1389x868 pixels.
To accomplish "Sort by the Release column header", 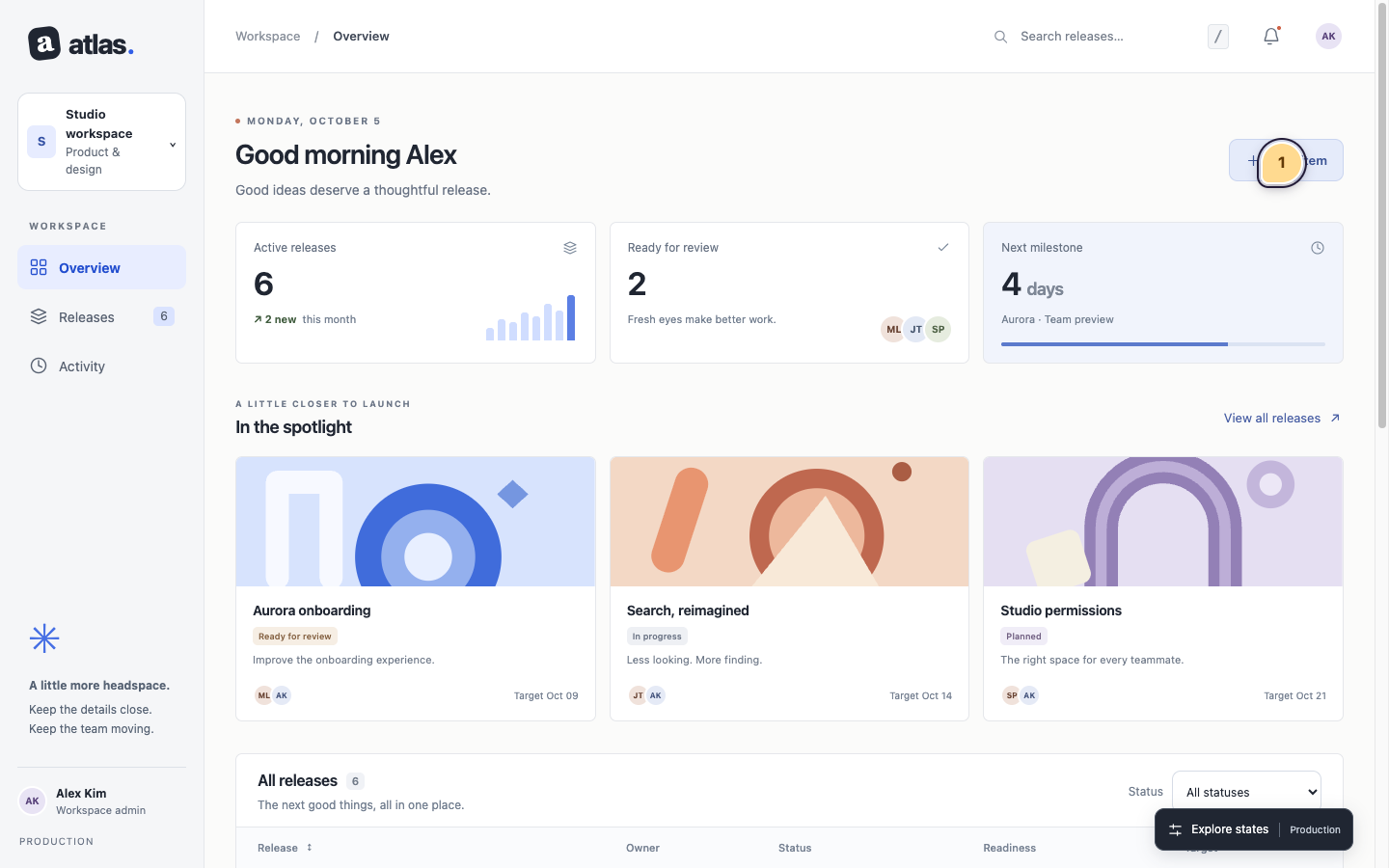I will tap(286, 848).
